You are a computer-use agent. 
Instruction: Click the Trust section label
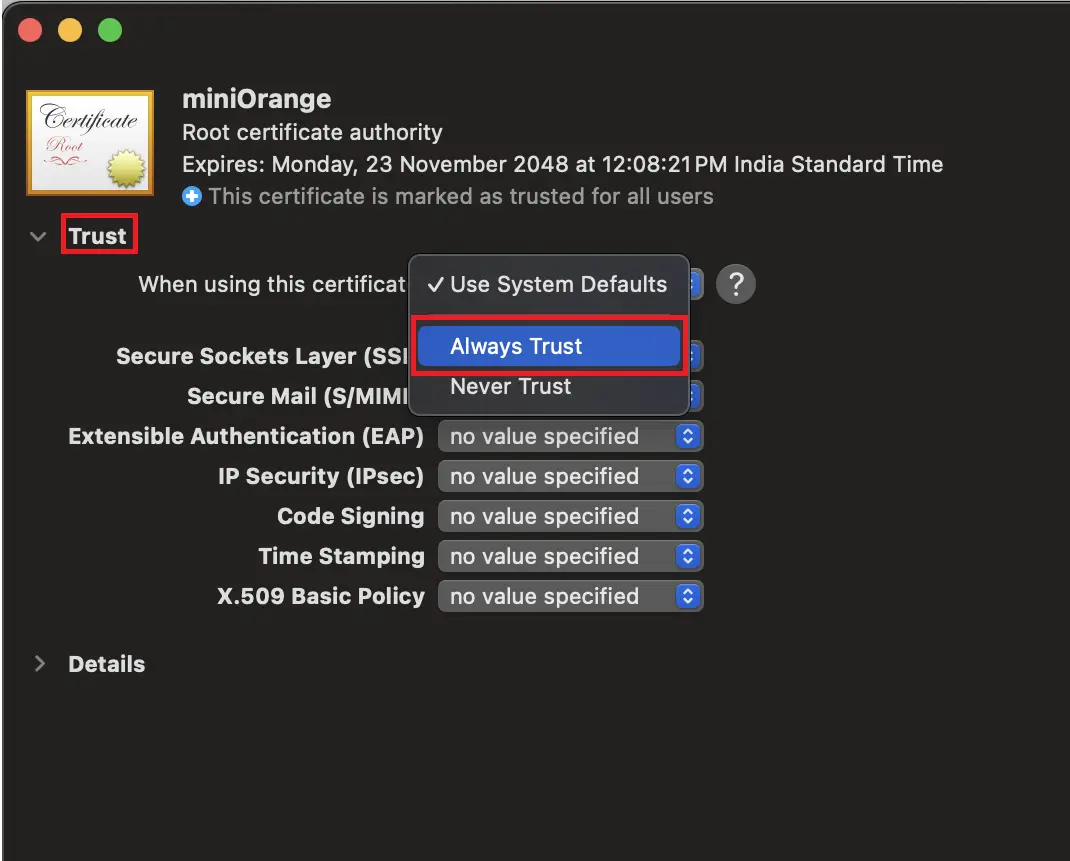tap(98, 234)
